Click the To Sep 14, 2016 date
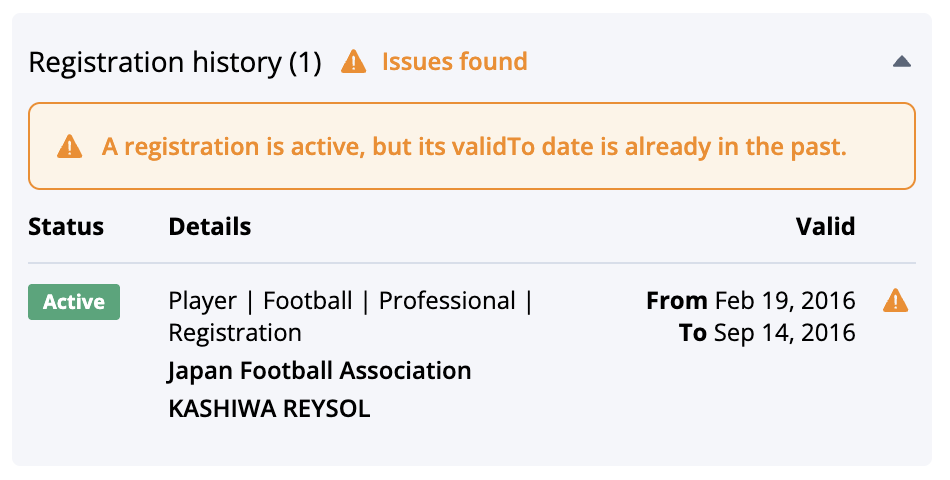This screenshot has height=480, width=950. pyautogui.click(x=767, y=333)
